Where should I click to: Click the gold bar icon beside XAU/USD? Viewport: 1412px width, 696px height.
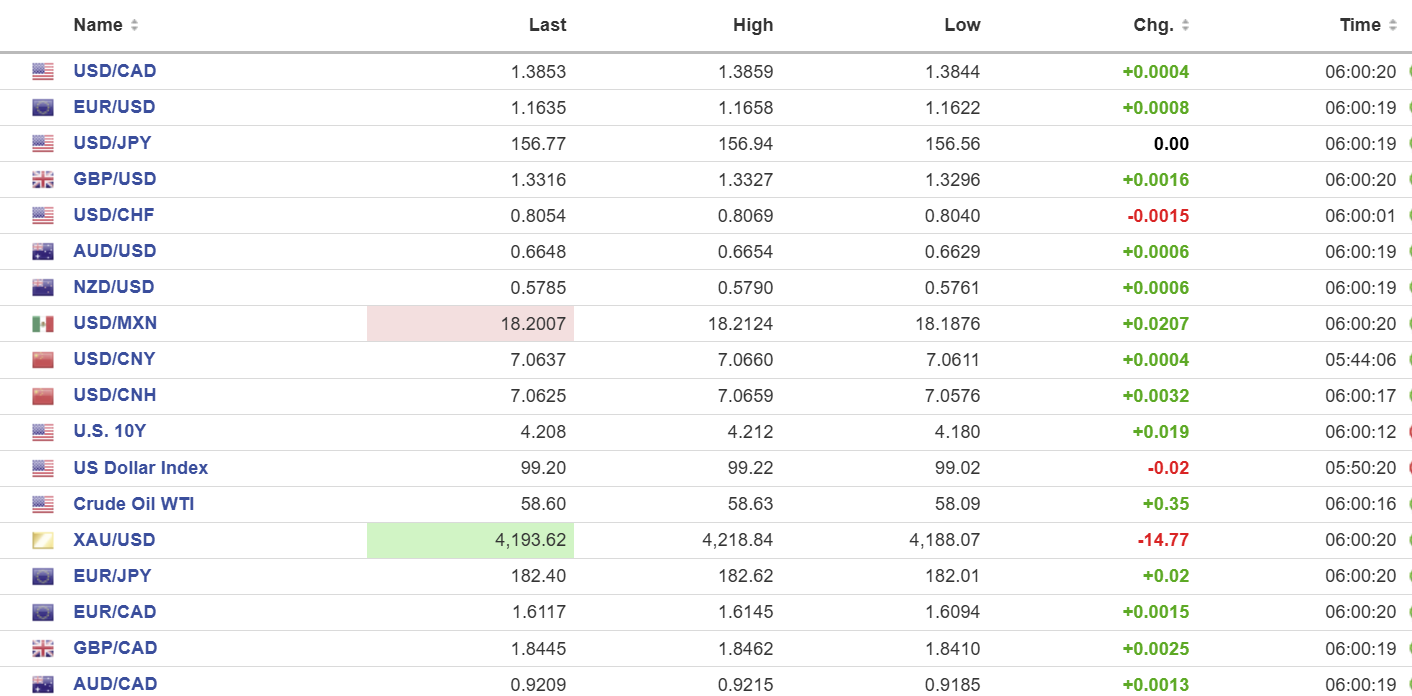coord(42,541)
